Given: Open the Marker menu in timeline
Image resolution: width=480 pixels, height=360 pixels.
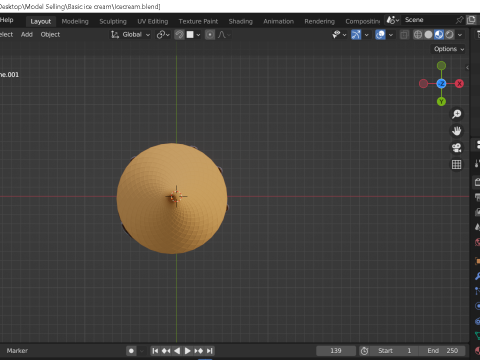Looking at the screenshot, I should tap(17, 351).
